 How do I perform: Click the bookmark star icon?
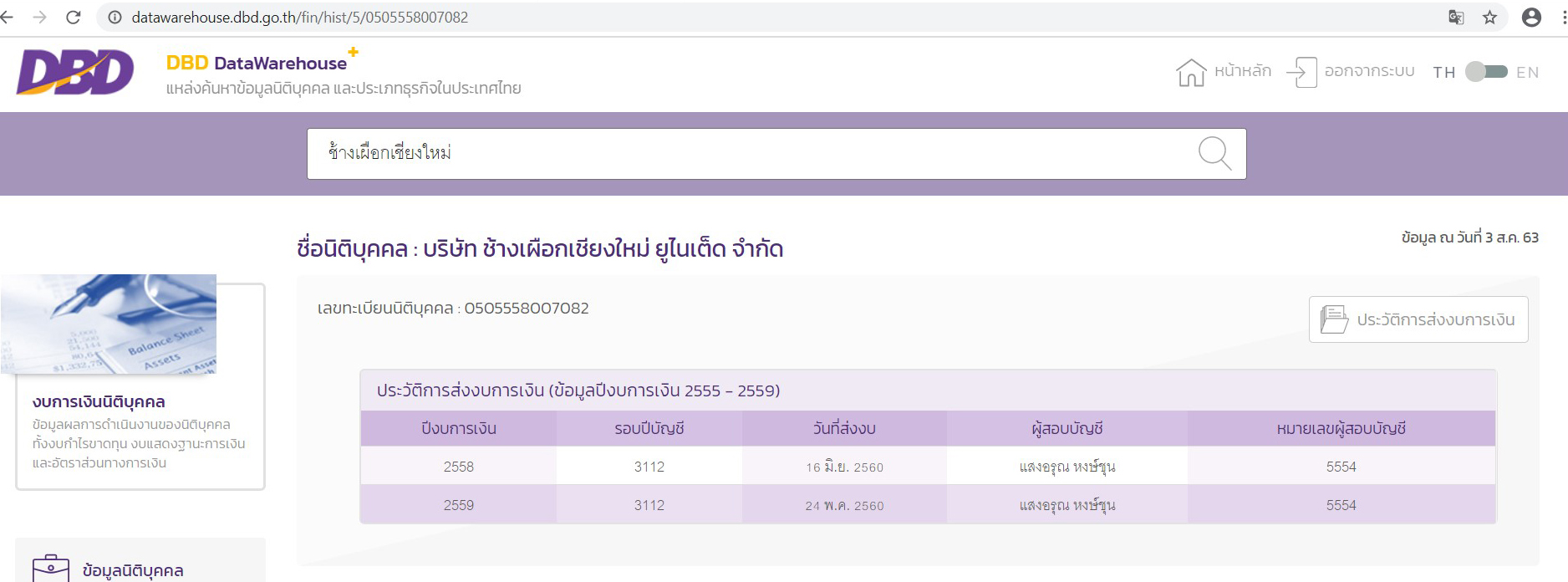pyautogui.click(x=1489, y=18)
